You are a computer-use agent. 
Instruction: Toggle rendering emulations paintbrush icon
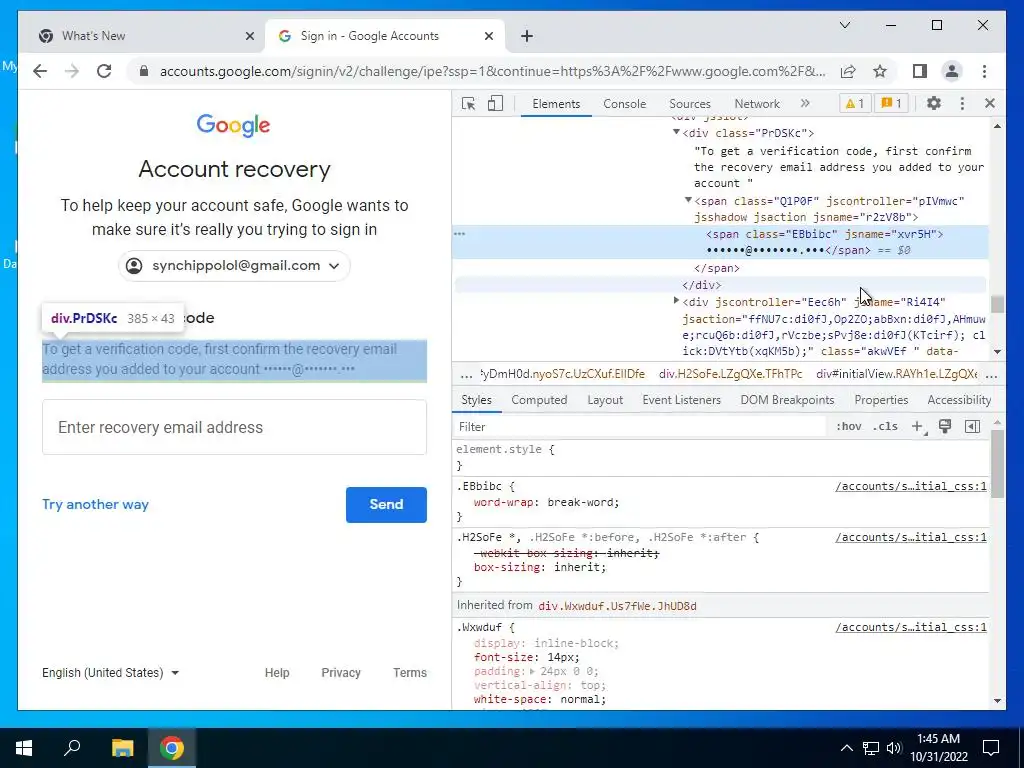tap(944, 426)
